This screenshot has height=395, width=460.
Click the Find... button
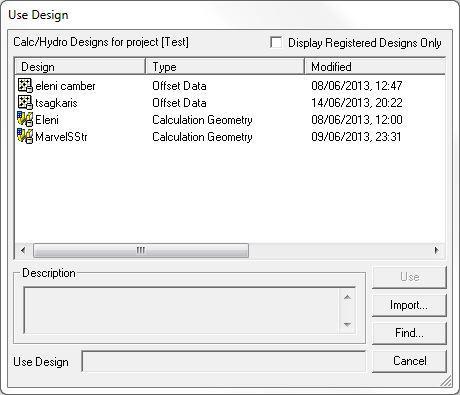click(x=409, y=333)
